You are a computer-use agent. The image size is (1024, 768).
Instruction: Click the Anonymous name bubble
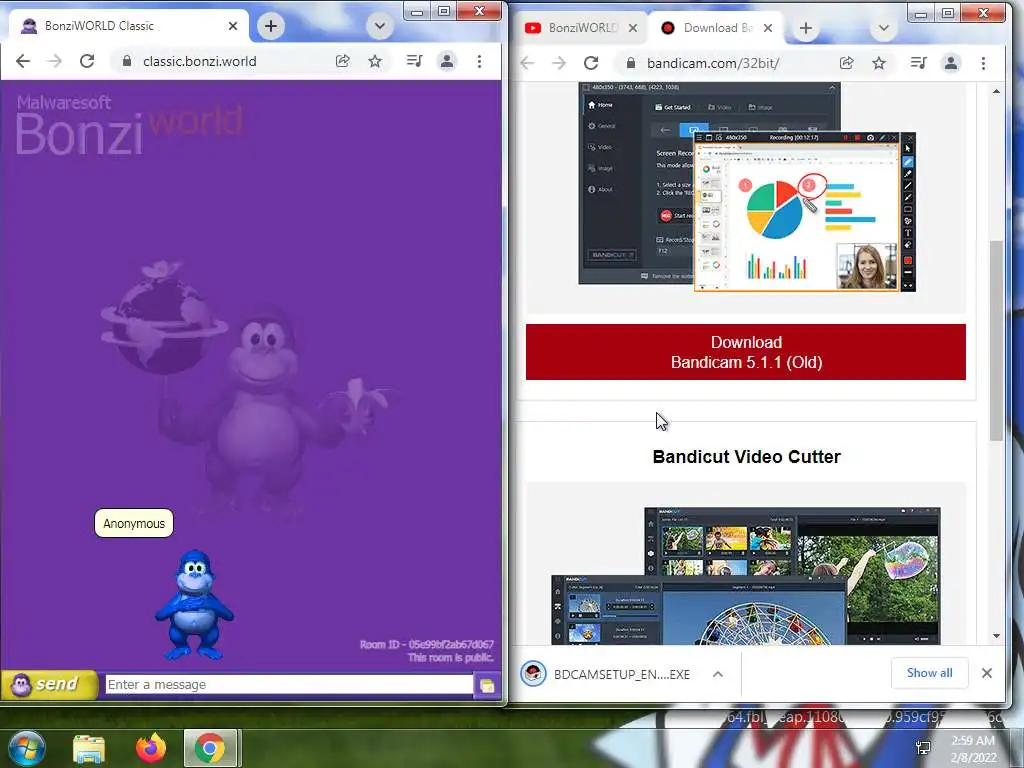coord(134,524)
